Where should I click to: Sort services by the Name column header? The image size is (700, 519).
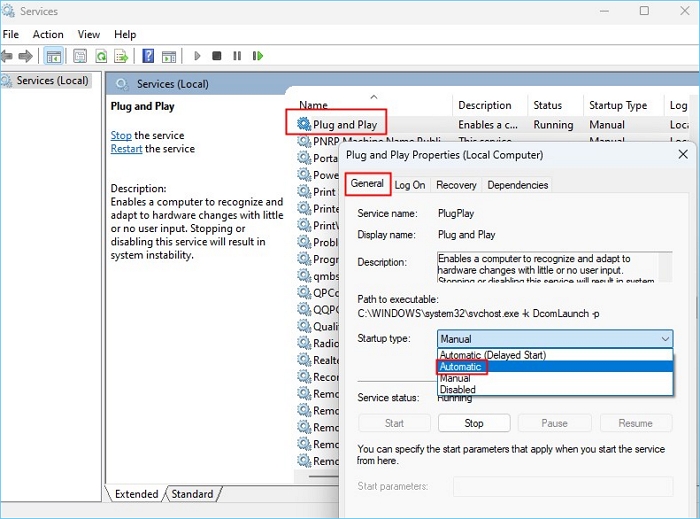(313, 105)
